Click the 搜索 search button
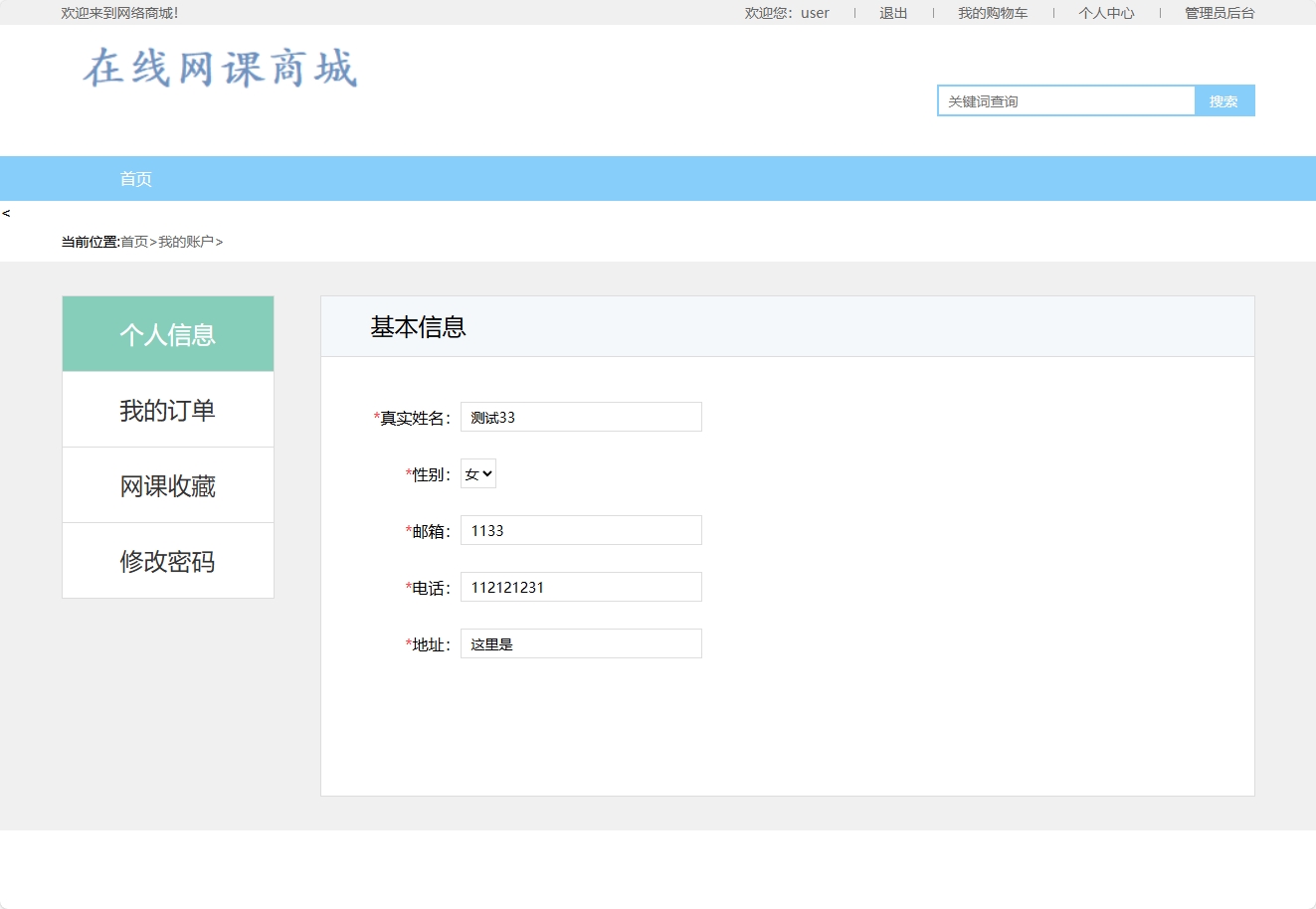This screenshot has height=909, width=1316. click(1223, 100)
